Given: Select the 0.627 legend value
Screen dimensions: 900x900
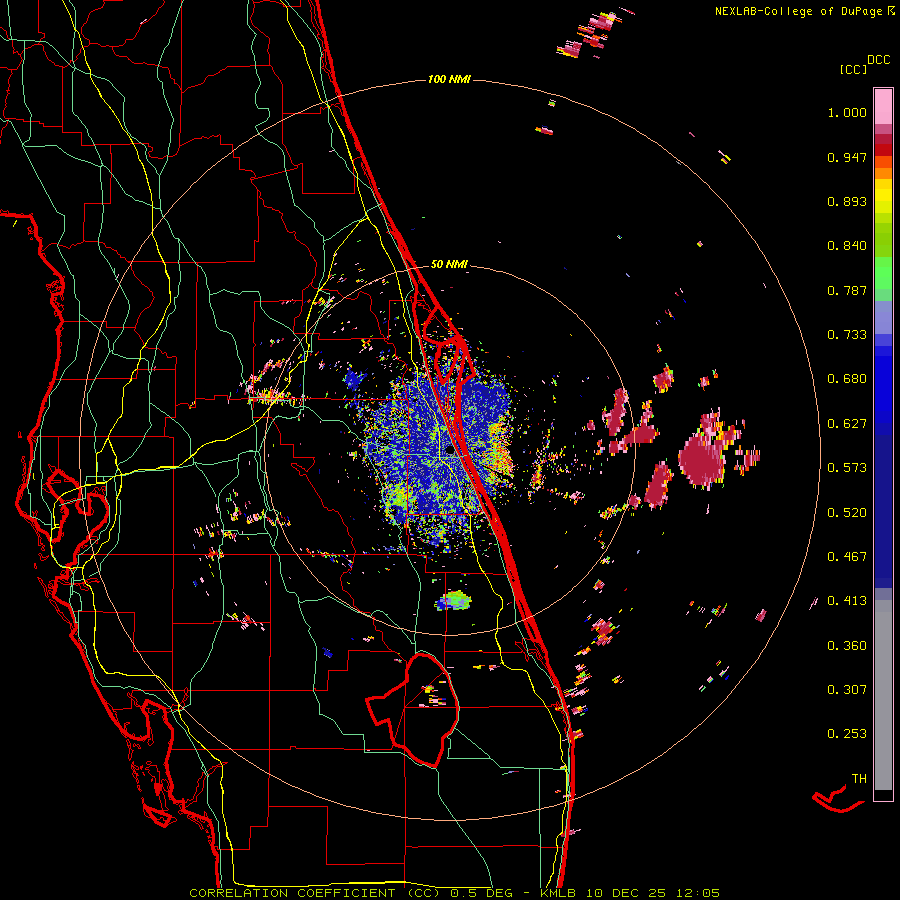Looking at the screenshot, I should pyautogui.click(x=847, y=424).
